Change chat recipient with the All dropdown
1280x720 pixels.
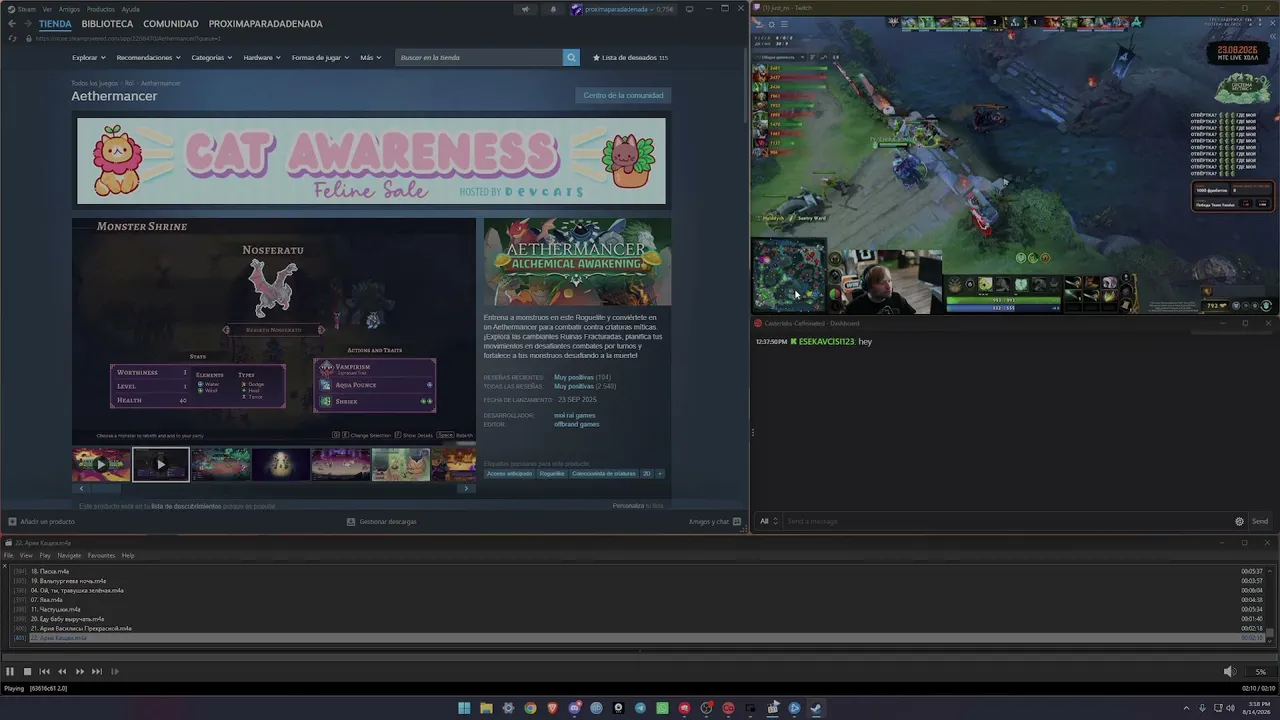[x=769, y=521]
